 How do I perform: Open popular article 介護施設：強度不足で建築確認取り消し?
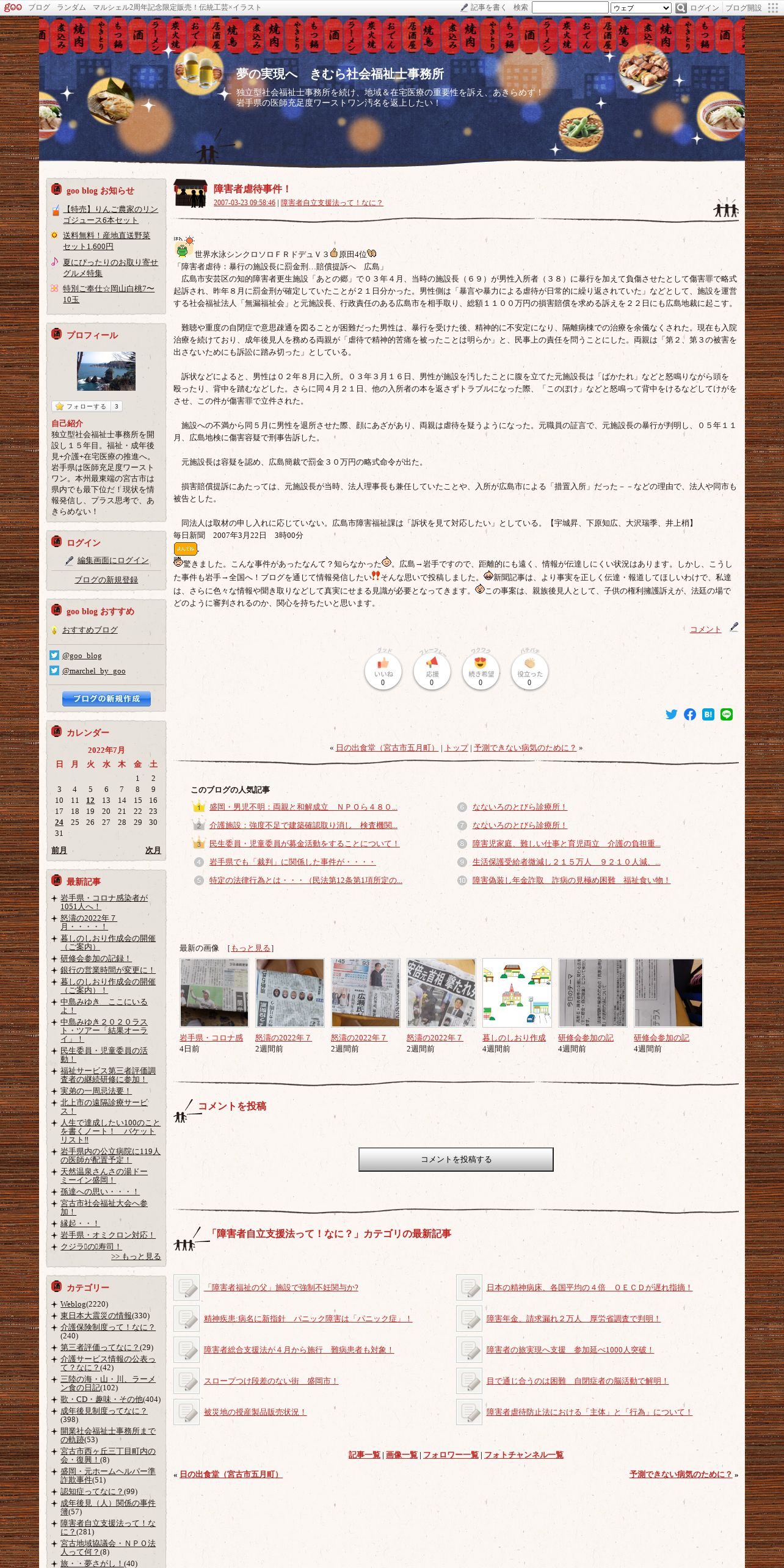click(x=303, y=826)
